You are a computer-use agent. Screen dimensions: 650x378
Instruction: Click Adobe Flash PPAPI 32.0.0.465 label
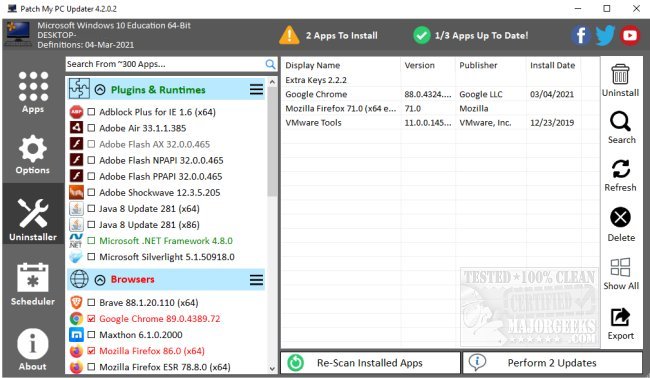click(161, 176)
